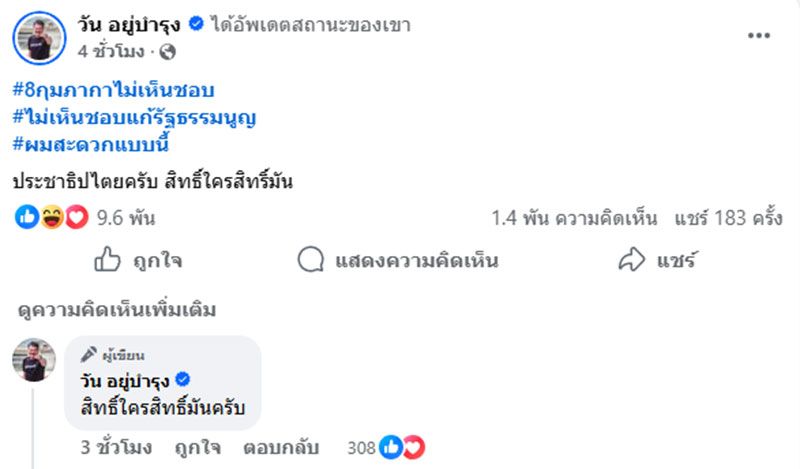Click the thumbs-up ถูกใจ icon
Screen dimensions: 800x469
pos(107,261)
